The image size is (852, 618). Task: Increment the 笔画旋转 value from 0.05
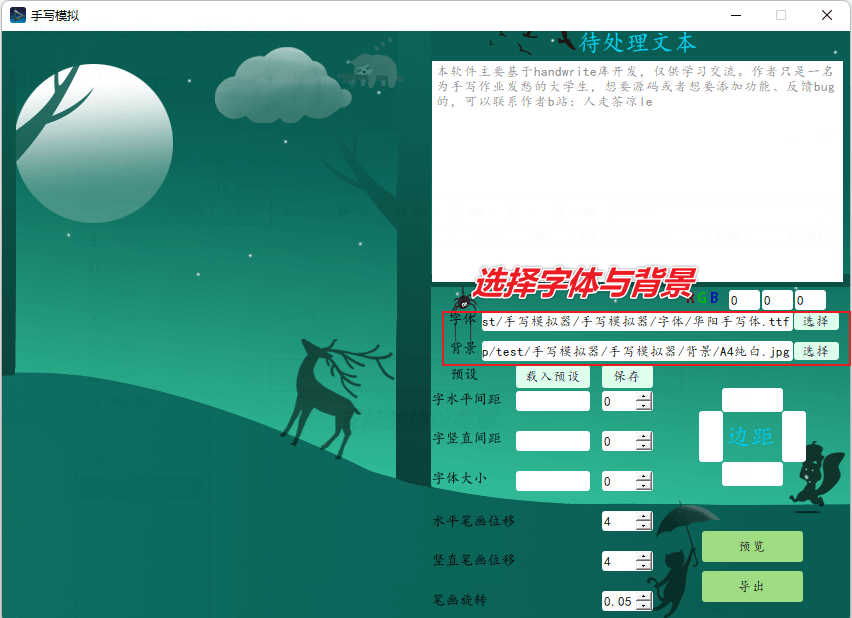pos(644,597)
